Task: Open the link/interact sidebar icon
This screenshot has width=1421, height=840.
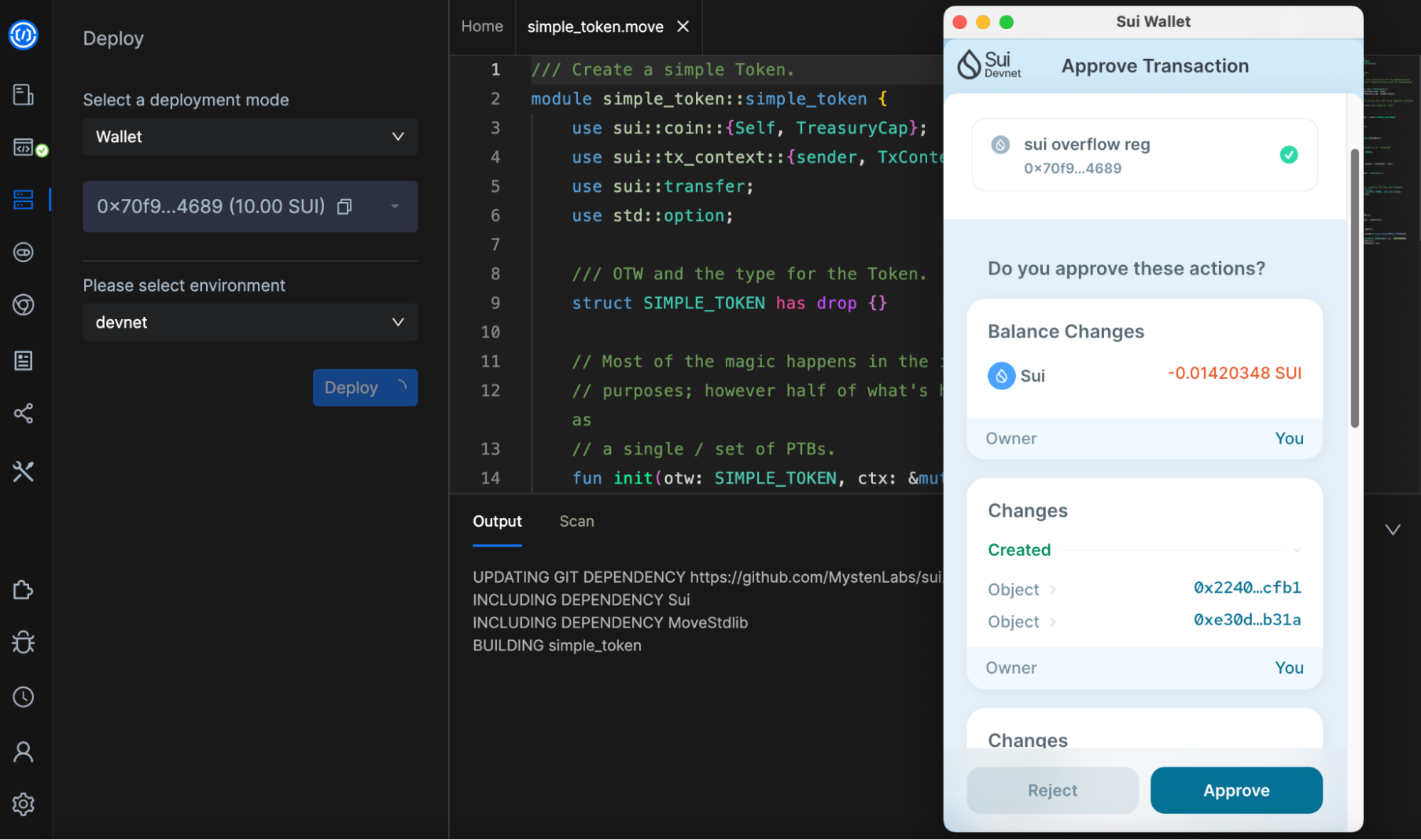Action: tap(23, 252)
